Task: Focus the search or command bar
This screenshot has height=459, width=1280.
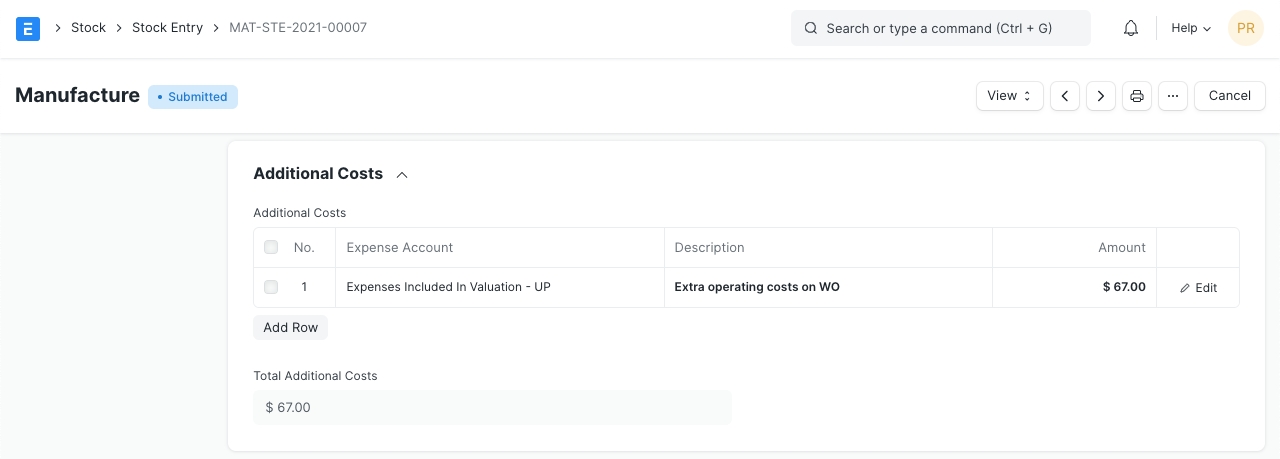Action: click(x=940, y=28)
